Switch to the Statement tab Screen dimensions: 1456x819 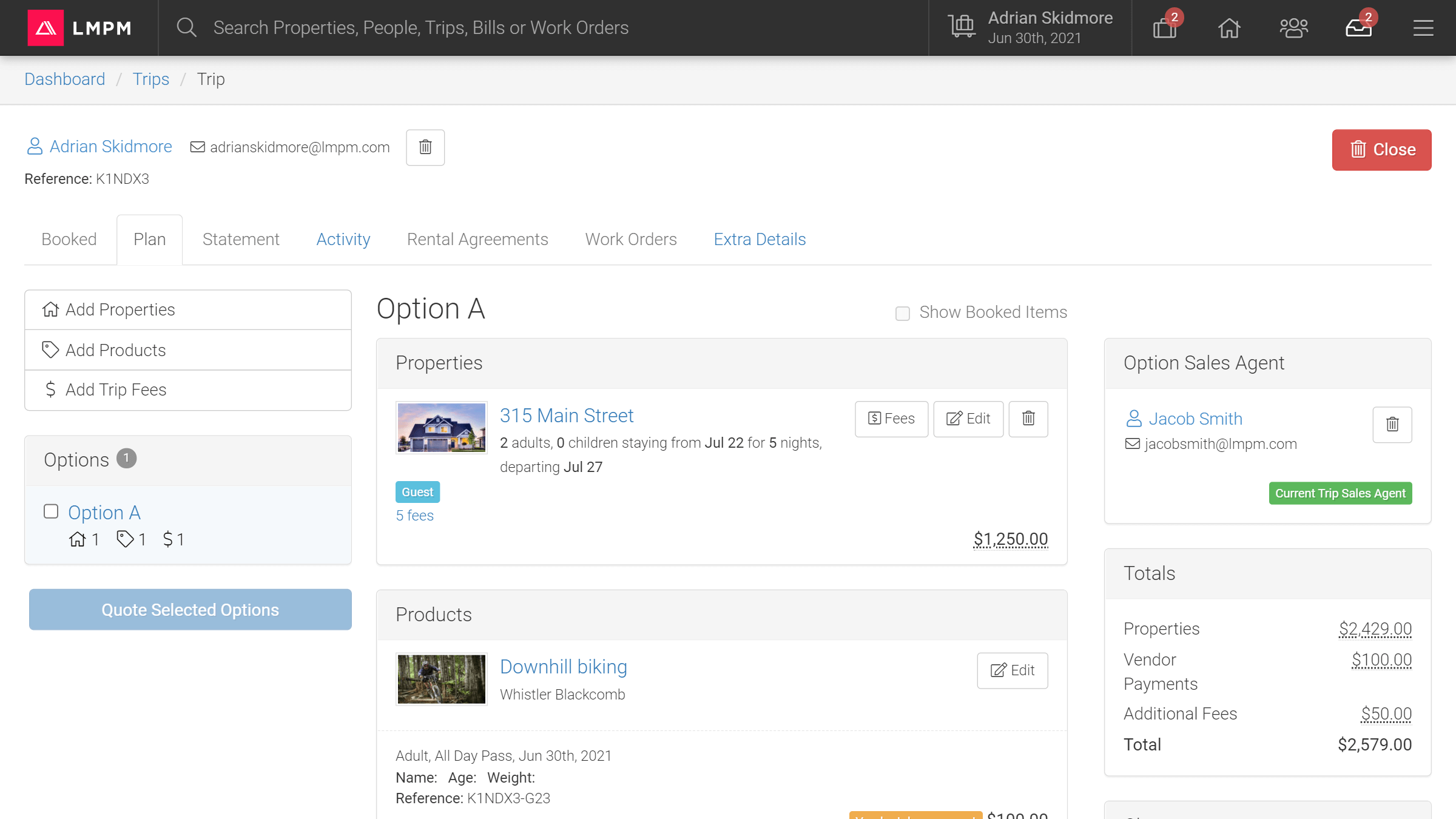pyautogui.click(x=240, y=239)
